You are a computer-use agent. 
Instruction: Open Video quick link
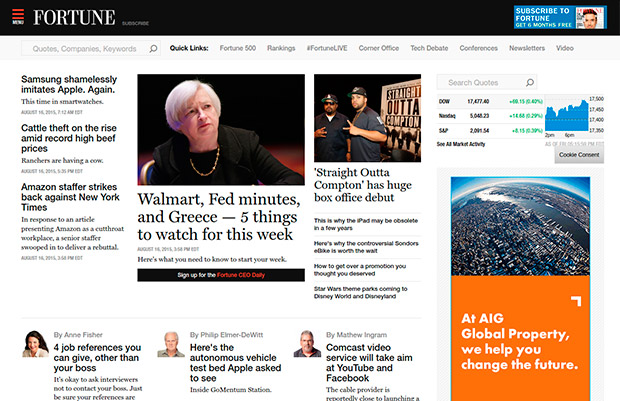565,48
